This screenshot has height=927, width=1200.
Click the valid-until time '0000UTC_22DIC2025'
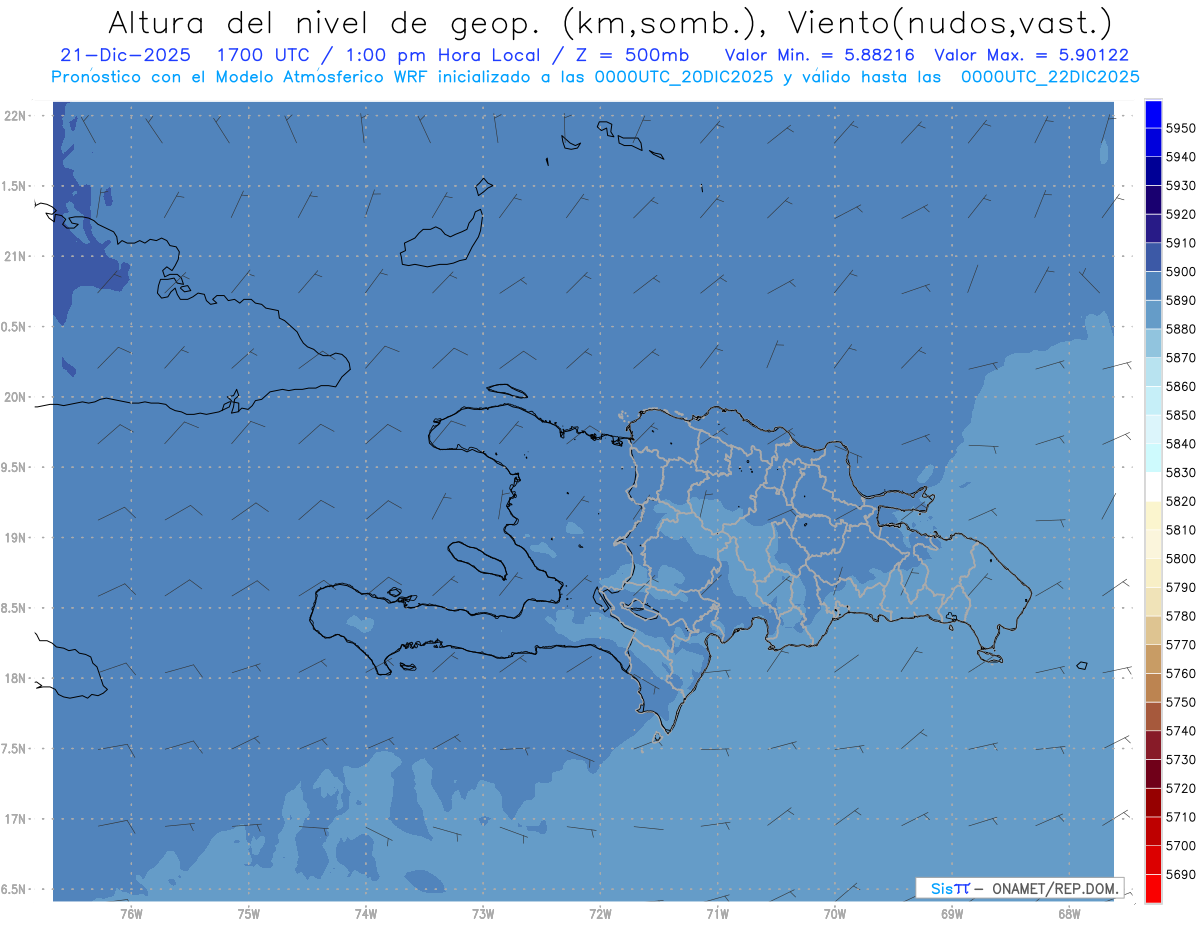click(1050, 77)
